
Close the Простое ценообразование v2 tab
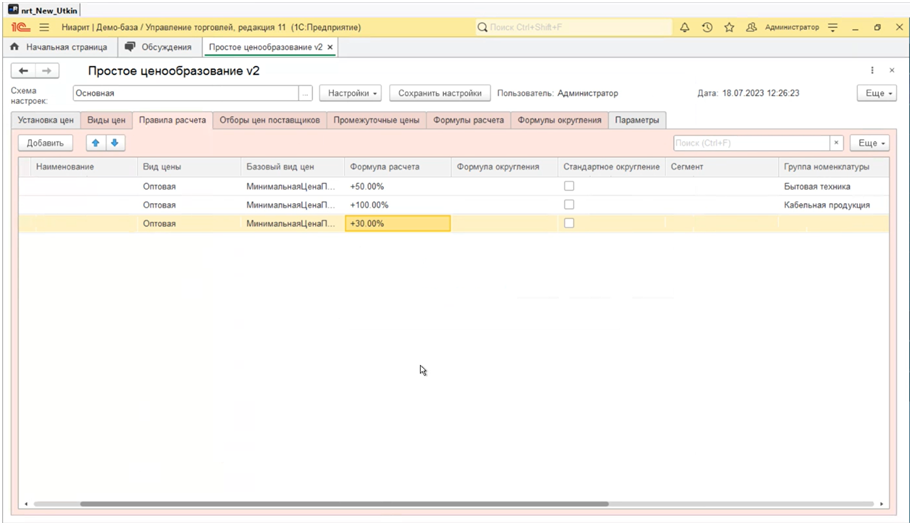pyautogui.click(x=330, y=47)
